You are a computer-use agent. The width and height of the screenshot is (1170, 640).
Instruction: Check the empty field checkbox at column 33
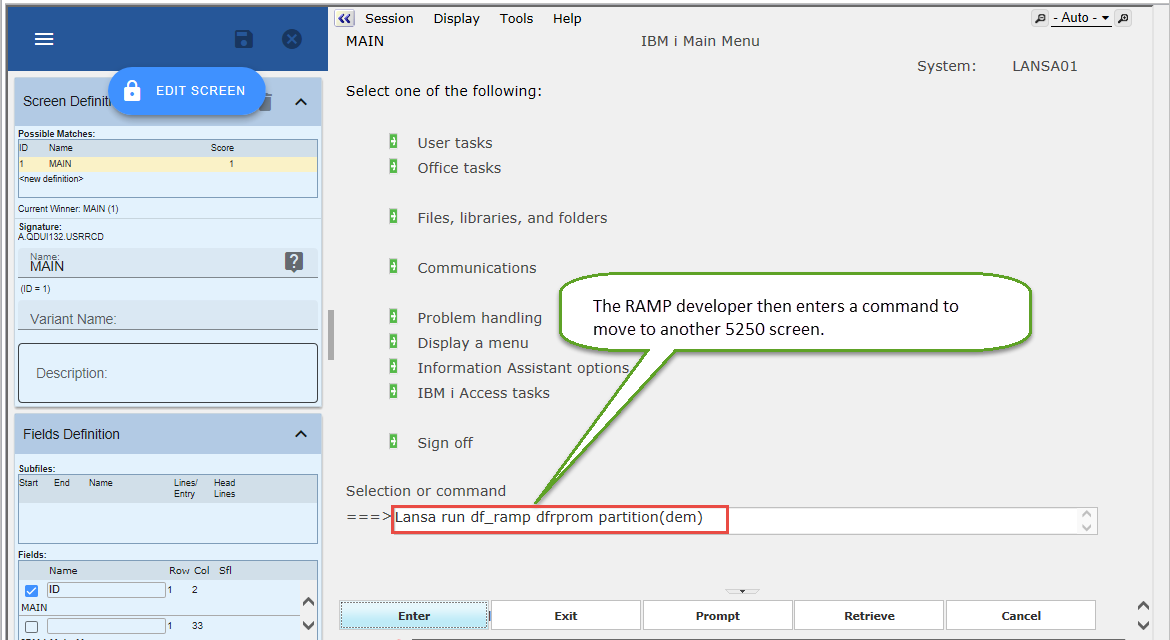[x=31, y=627]
